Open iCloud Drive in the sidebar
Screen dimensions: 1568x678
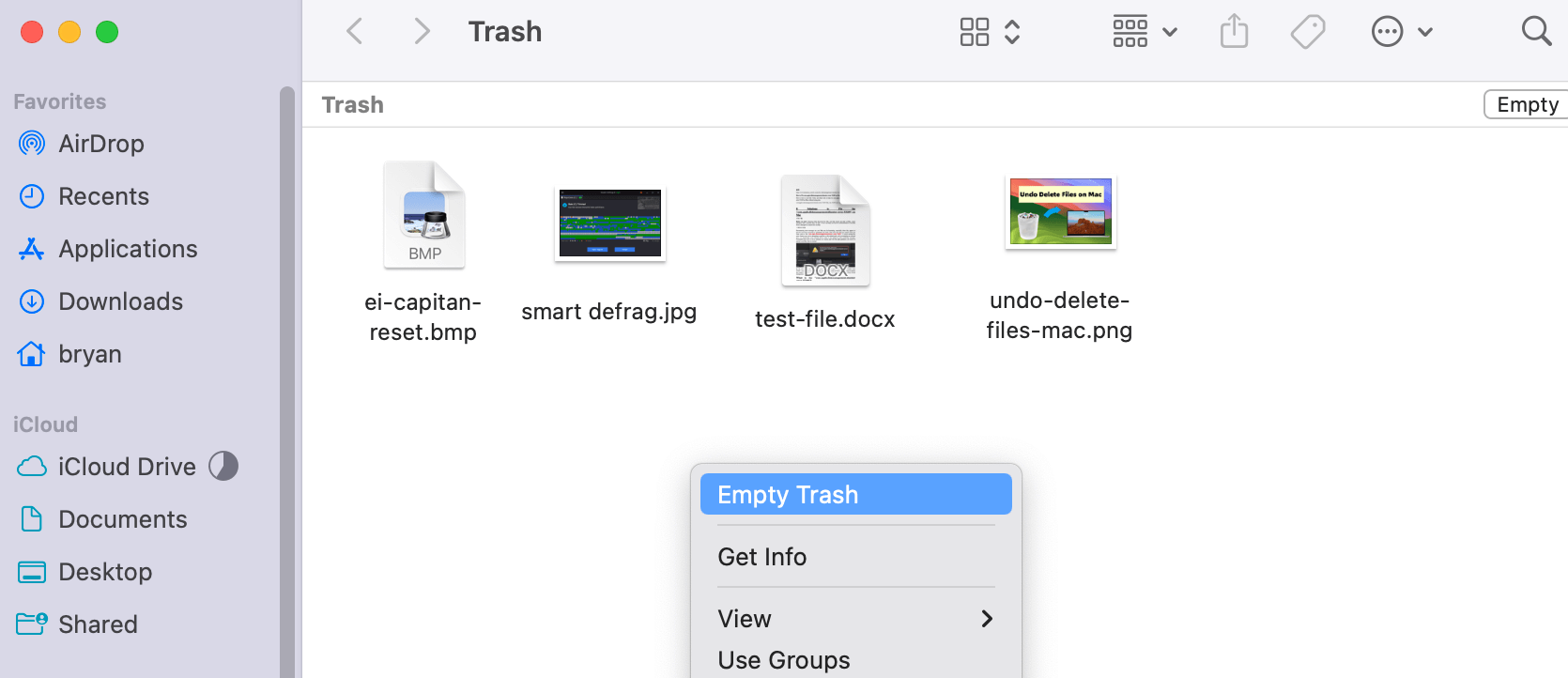click(x=129, y=467)
